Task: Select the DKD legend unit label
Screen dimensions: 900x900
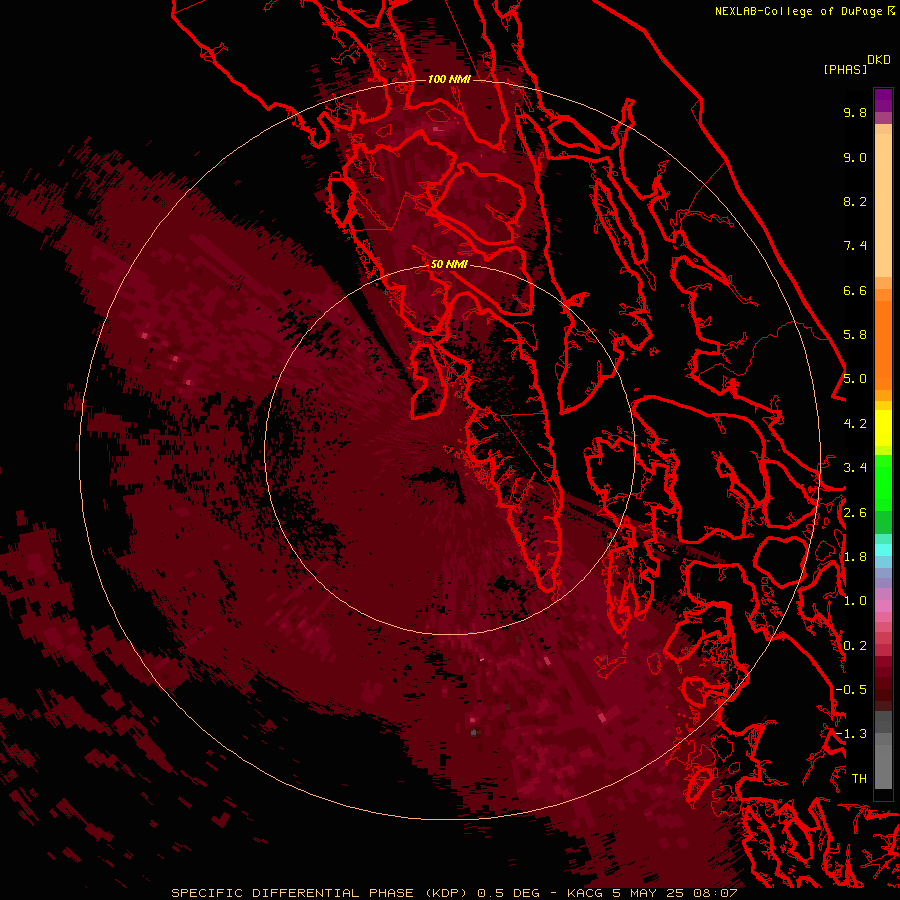Action: pos(879,60)
